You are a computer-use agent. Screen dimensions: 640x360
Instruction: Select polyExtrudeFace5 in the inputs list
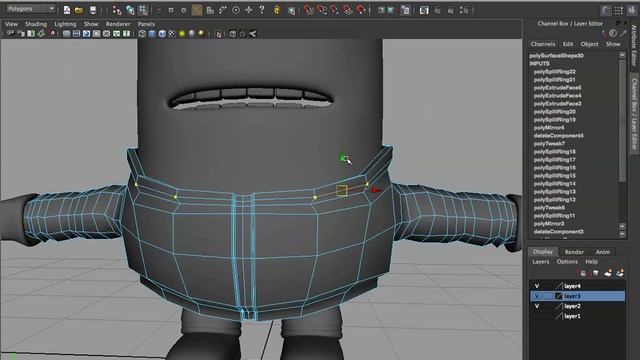click(558, 88)
